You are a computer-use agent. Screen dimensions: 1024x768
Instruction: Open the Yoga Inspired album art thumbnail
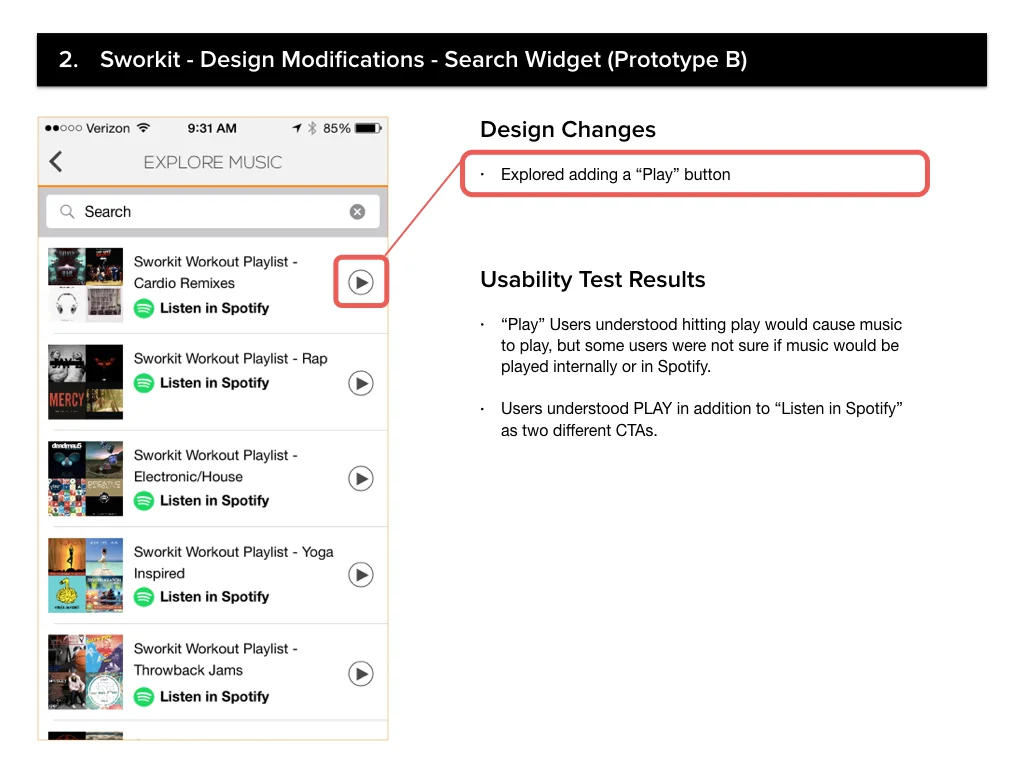pos(86,575)
